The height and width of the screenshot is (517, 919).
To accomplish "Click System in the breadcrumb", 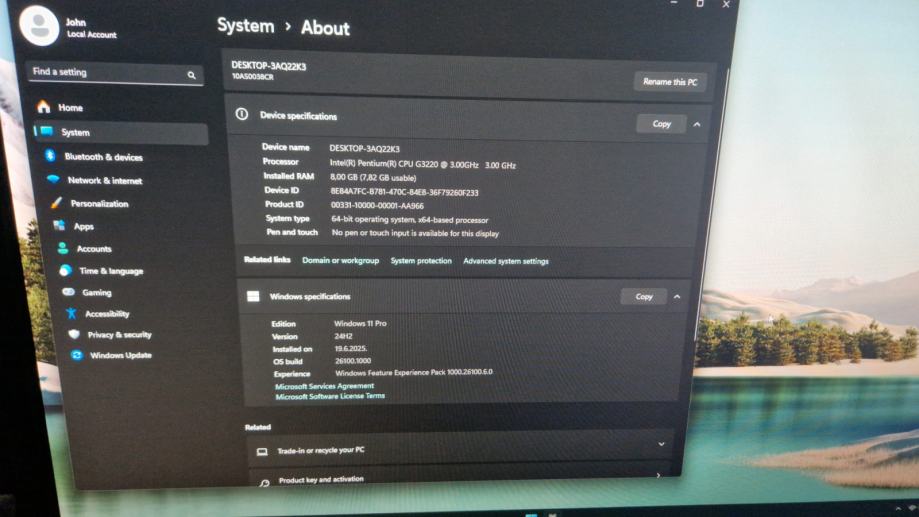I will pos(246,26).
